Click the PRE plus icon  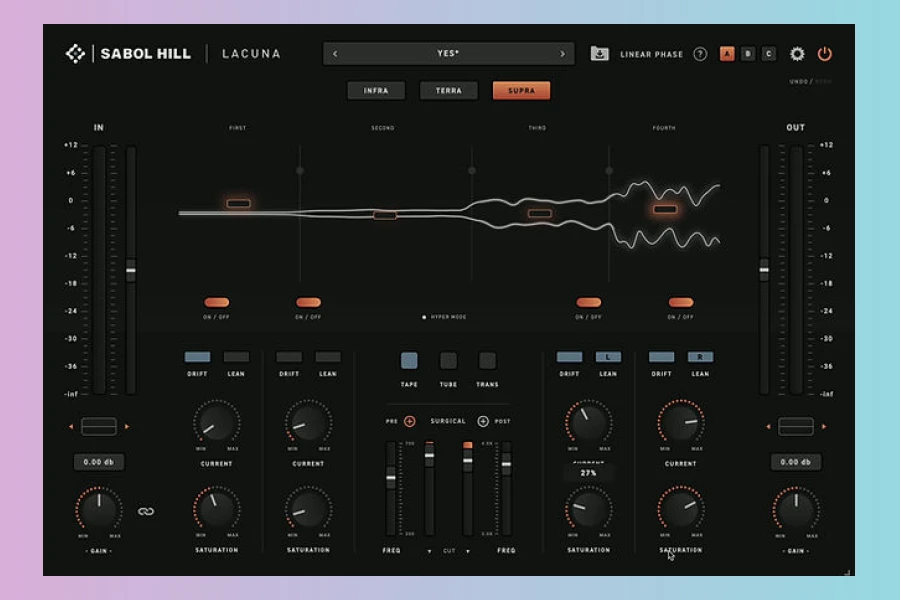[x=409, y=421]
